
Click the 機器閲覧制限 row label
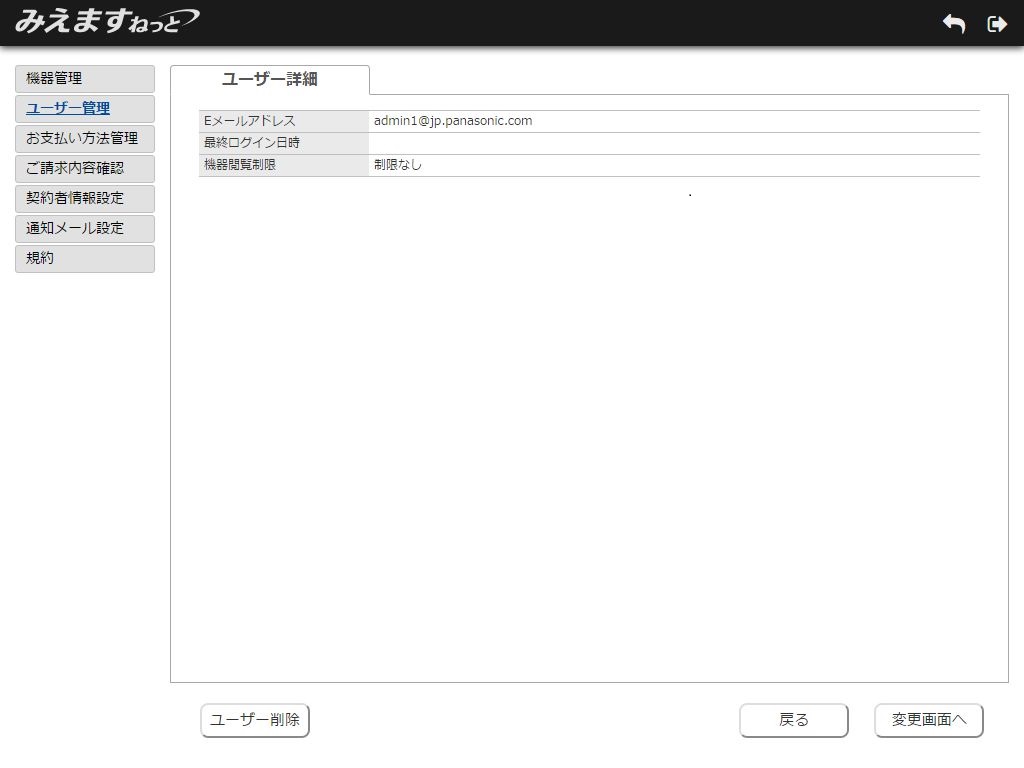240,165
